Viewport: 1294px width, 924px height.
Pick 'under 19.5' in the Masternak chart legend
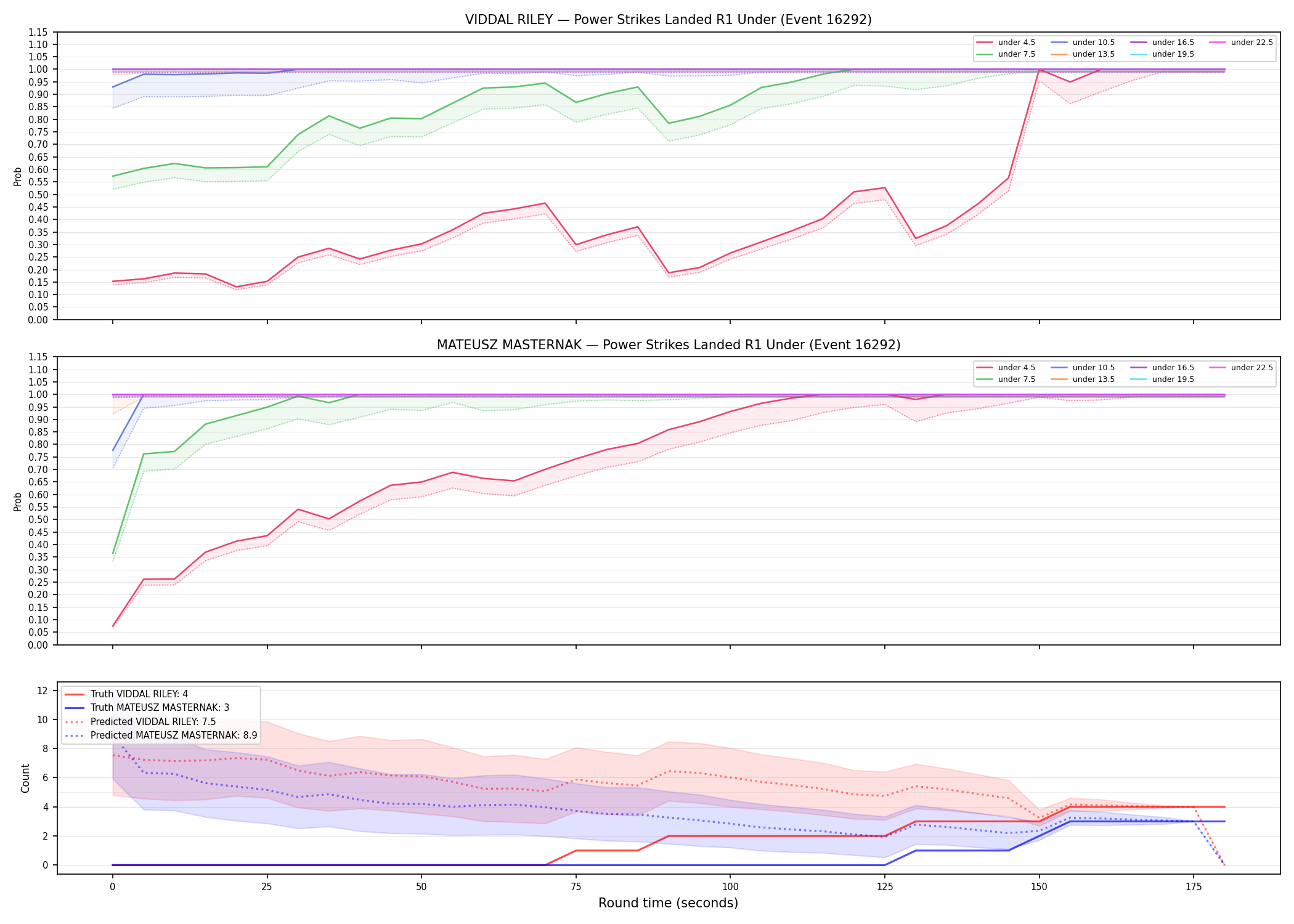1163,379
